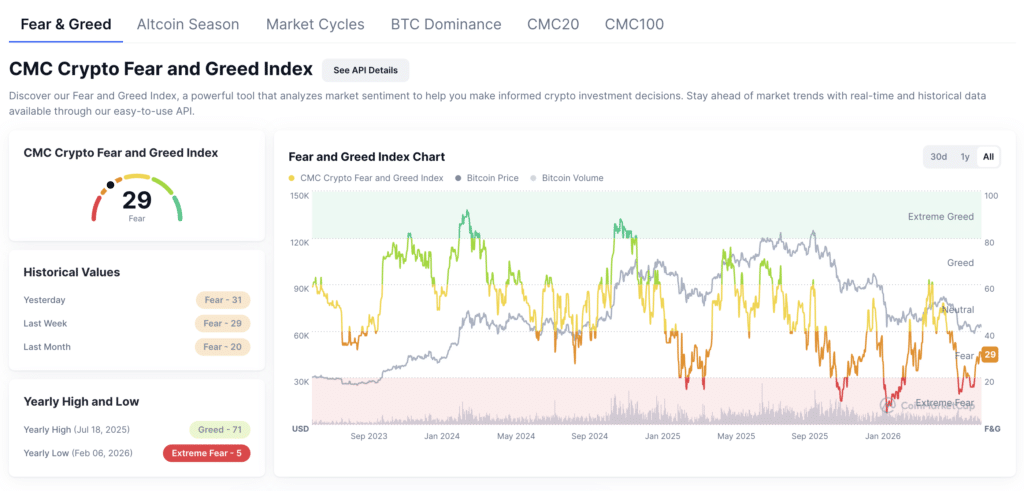The height and width of the screenshot is (491, 1024).
Task: Click the '150K' price axis label
Action: tap(300, 195)
